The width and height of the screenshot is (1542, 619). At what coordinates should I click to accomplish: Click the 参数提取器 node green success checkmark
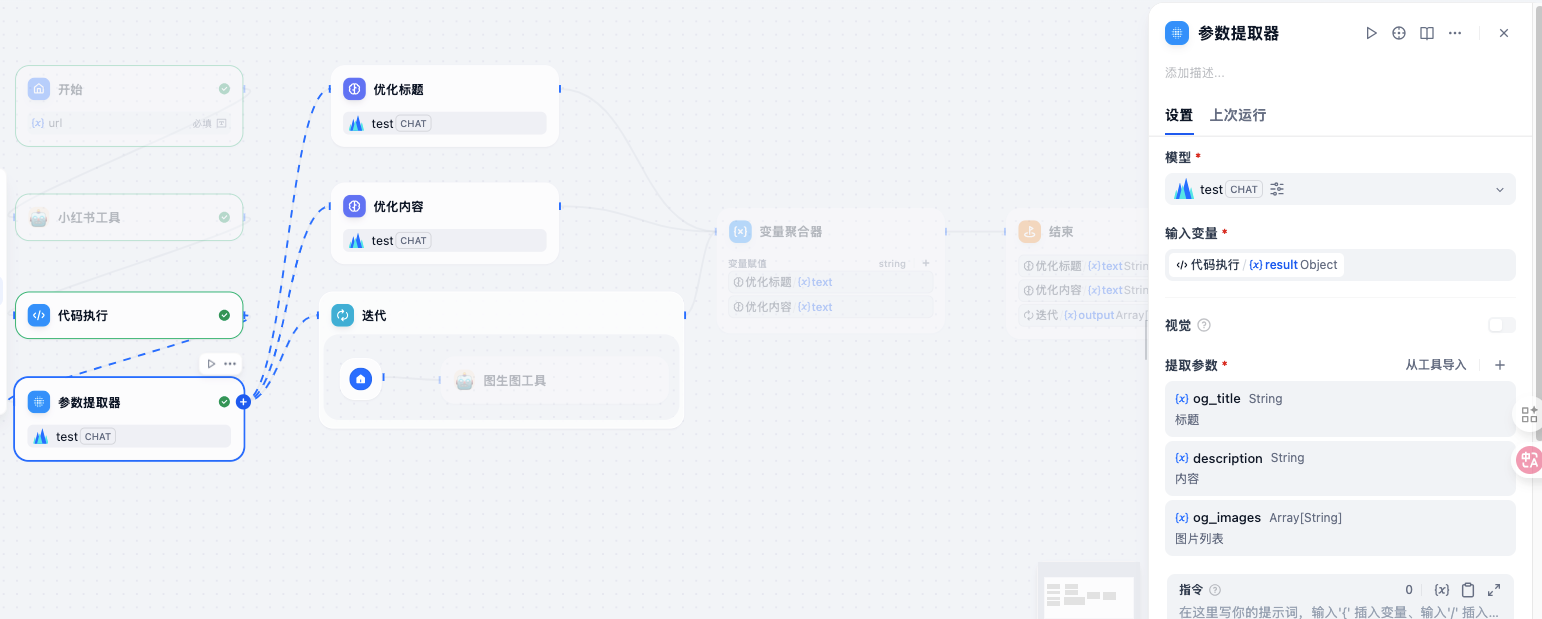[x=224, y=402]
